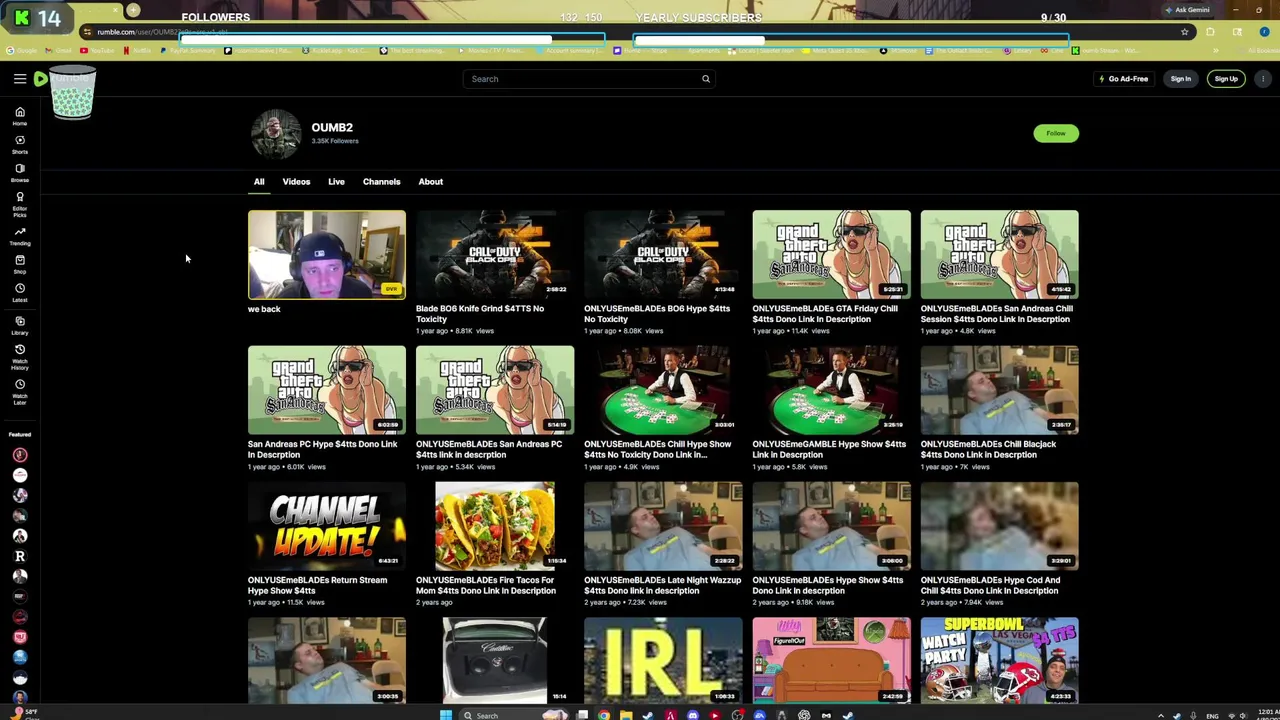Switch to the Live tab
Screen dimensions: 1280x720
(336, 182)
